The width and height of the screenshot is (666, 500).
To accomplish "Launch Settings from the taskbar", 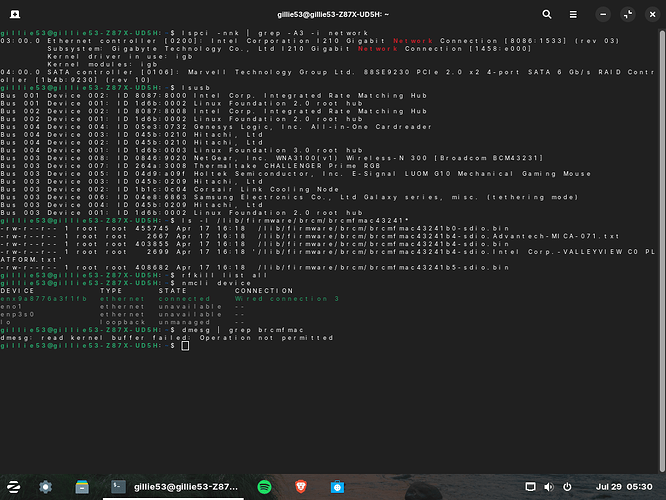I will coord(45,487).
